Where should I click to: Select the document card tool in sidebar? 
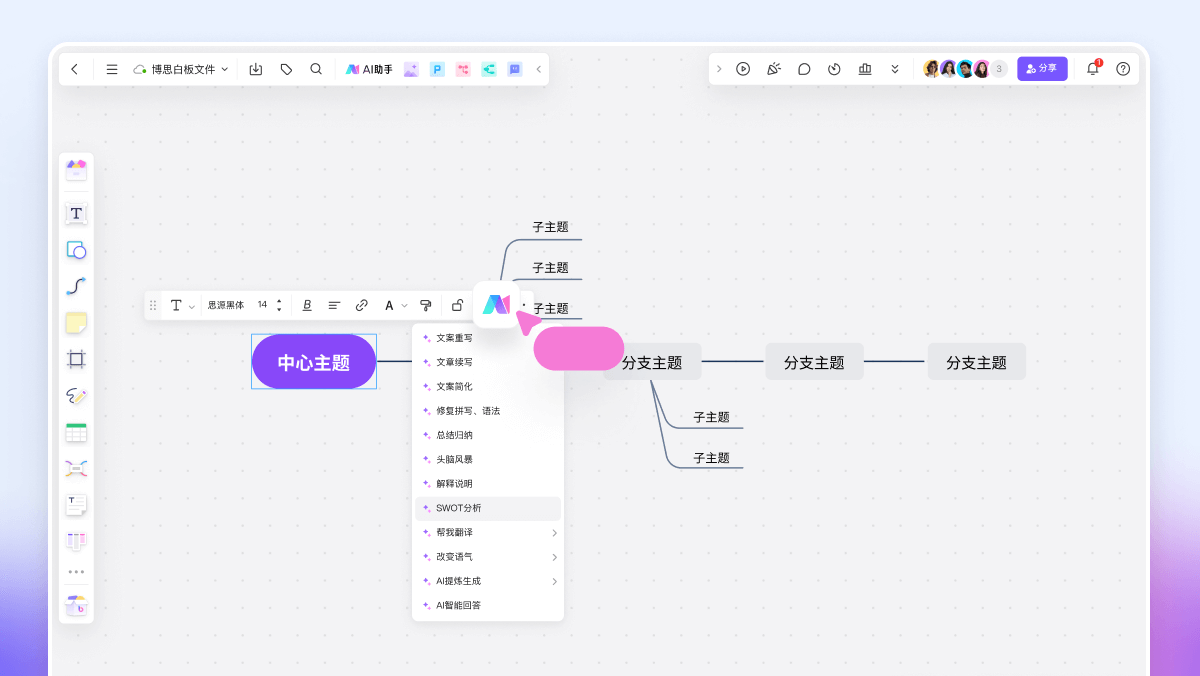click(x=76, y=505)
